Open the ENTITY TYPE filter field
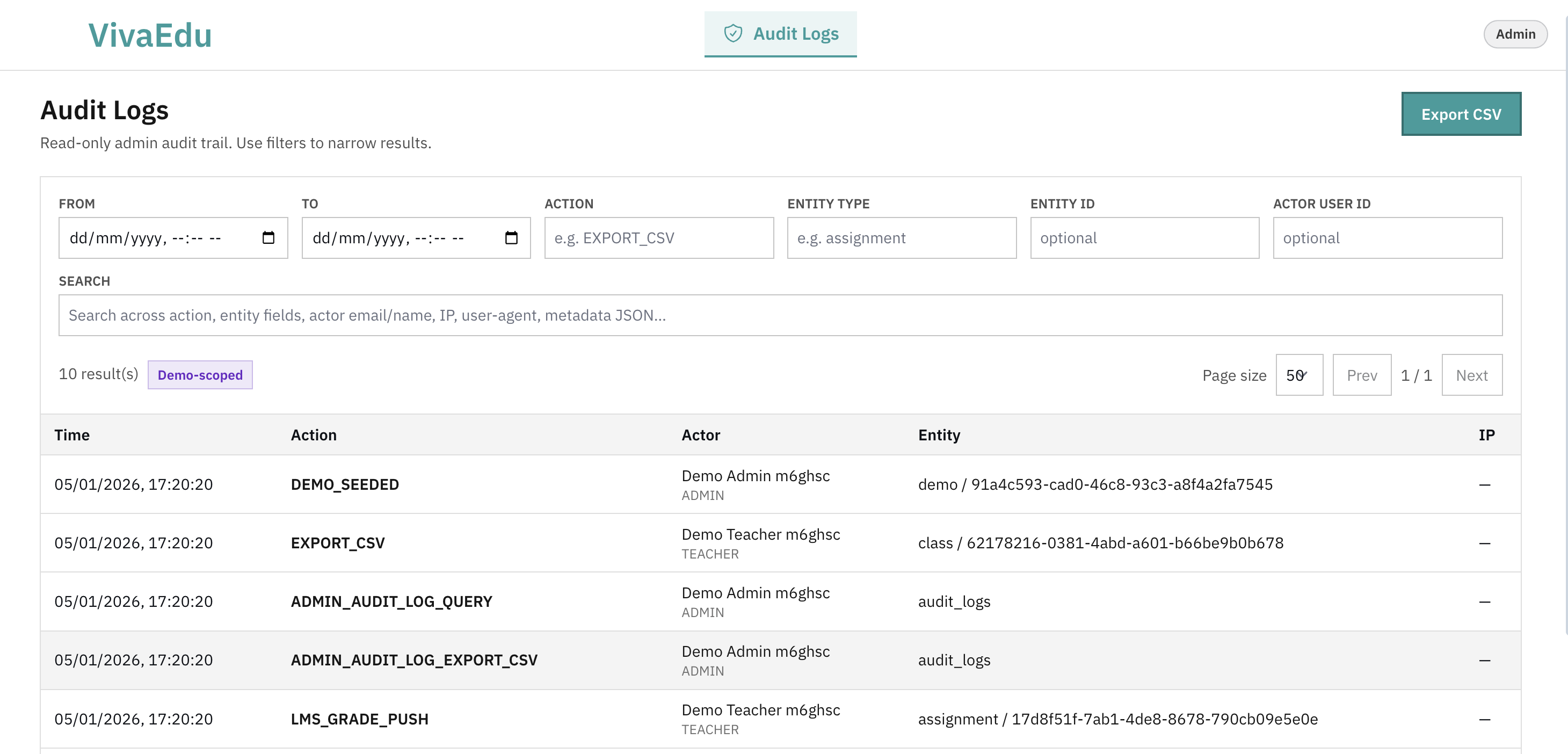Viewport: 1568px width, 754px height. [x=902, y=238]
